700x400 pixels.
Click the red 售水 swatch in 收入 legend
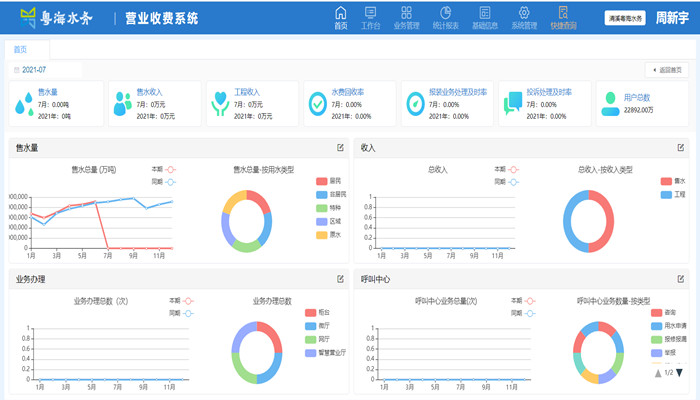(x=666, y=181)
